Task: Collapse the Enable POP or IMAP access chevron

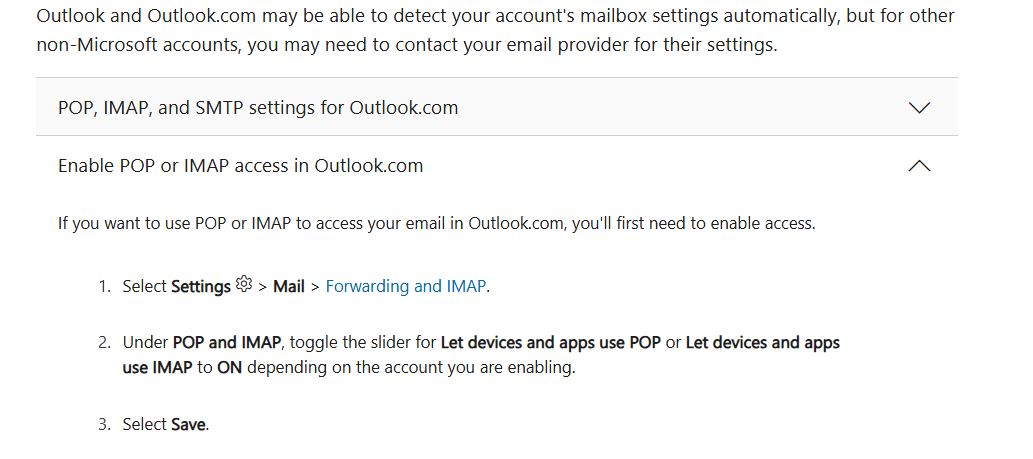Action: 919,166
